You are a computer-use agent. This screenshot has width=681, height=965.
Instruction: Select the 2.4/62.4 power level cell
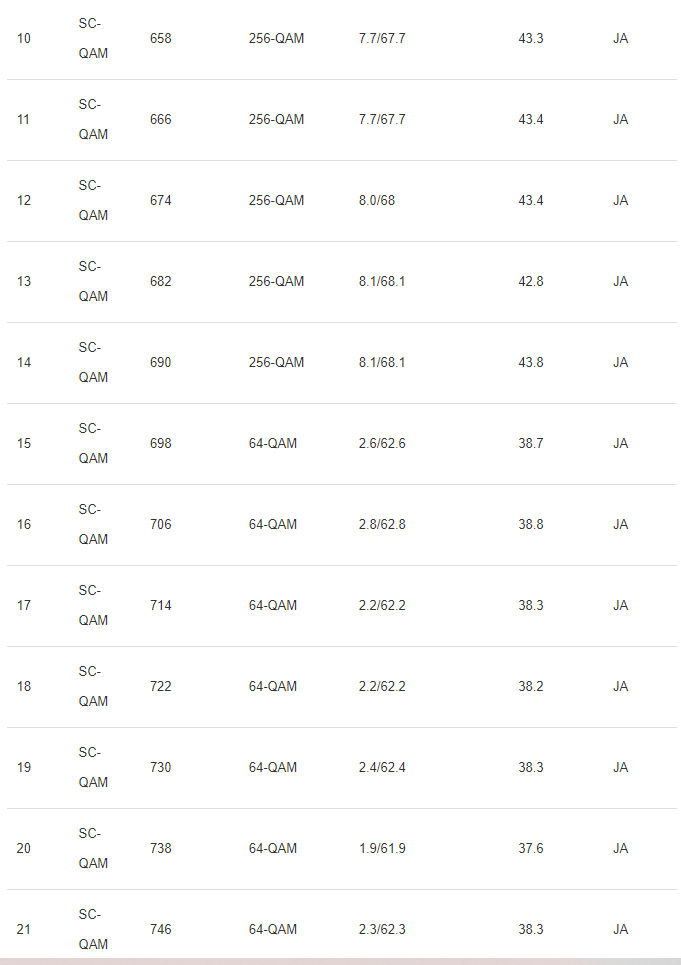click(x=382, y=768)
